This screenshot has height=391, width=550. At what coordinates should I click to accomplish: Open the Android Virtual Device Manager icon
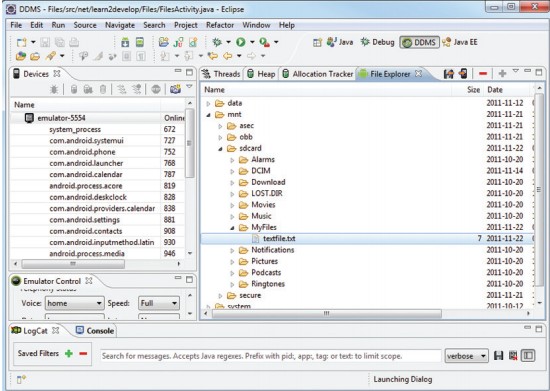[x=140, y=42]
